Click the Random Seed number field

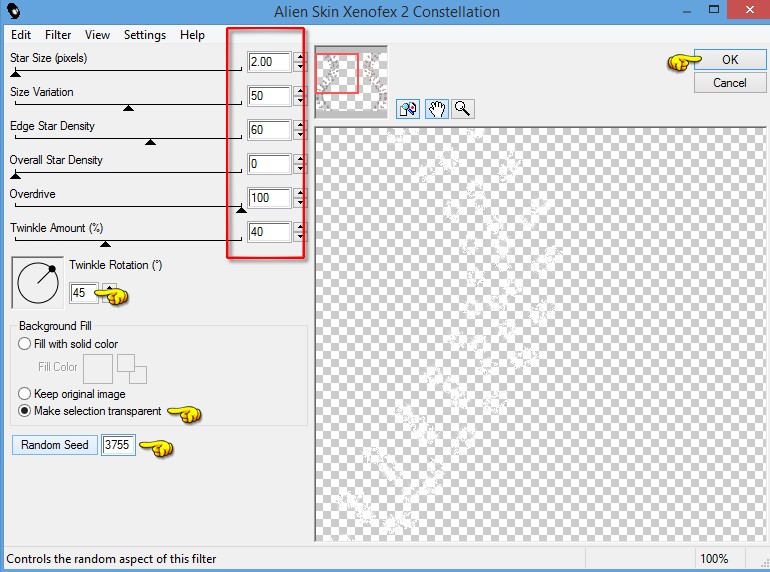(x=118, y=445)
